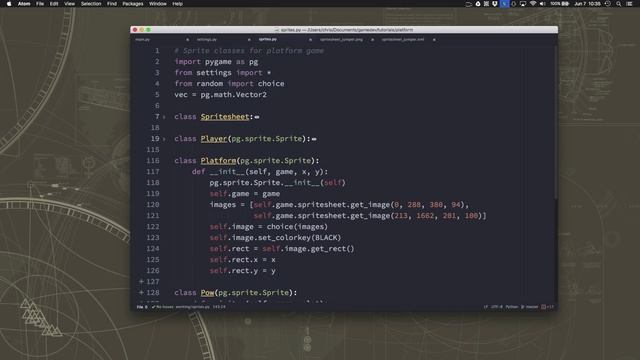Switch to the main.py tab

tap(143, 40)
